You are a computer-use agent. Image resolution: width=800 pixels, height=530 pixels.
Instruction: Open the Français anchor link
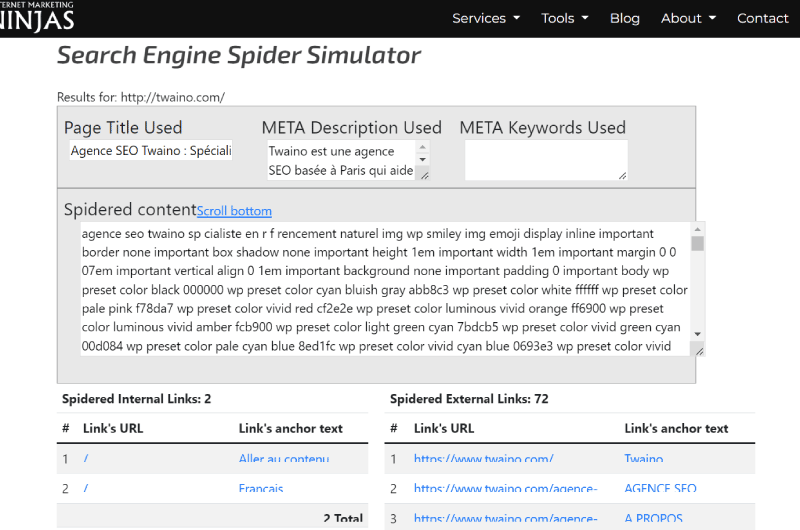coord(261,489)
